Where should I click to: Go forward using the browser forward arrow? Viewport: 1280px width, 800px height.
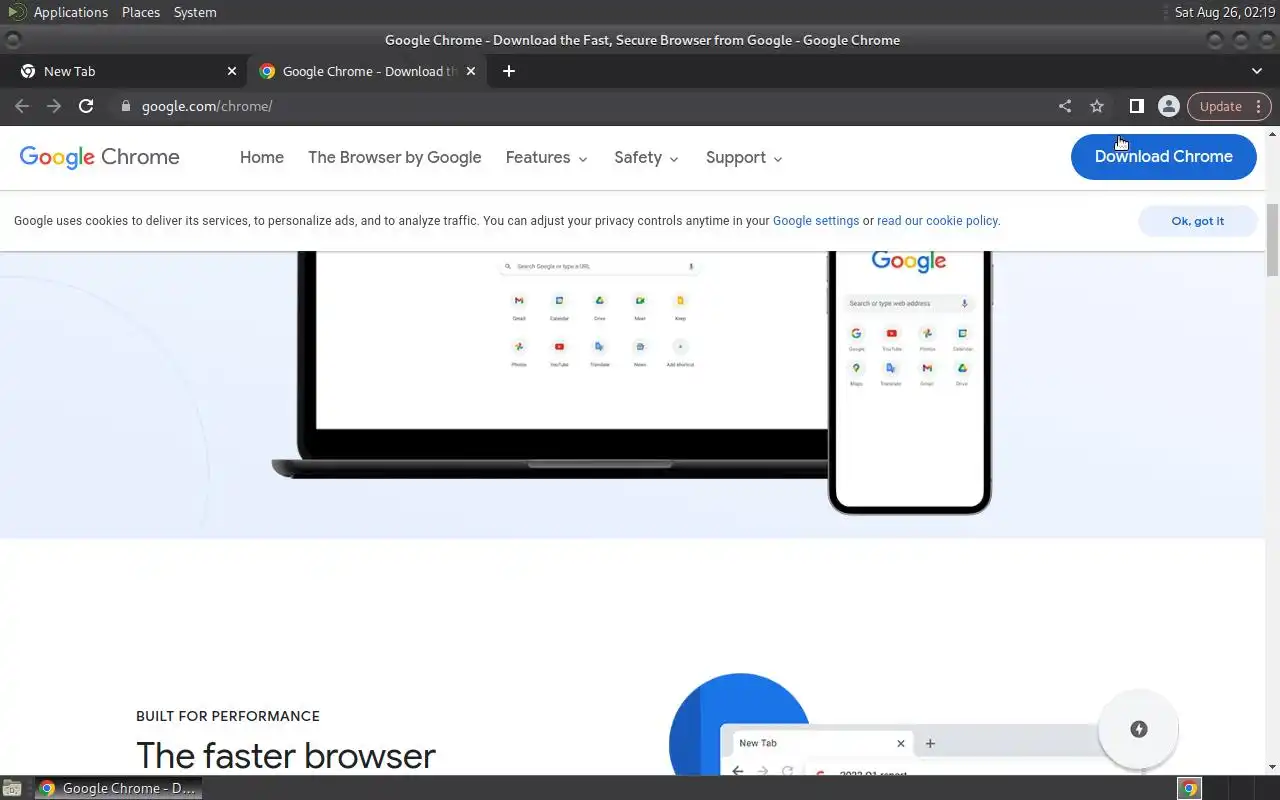pos(54,106)
